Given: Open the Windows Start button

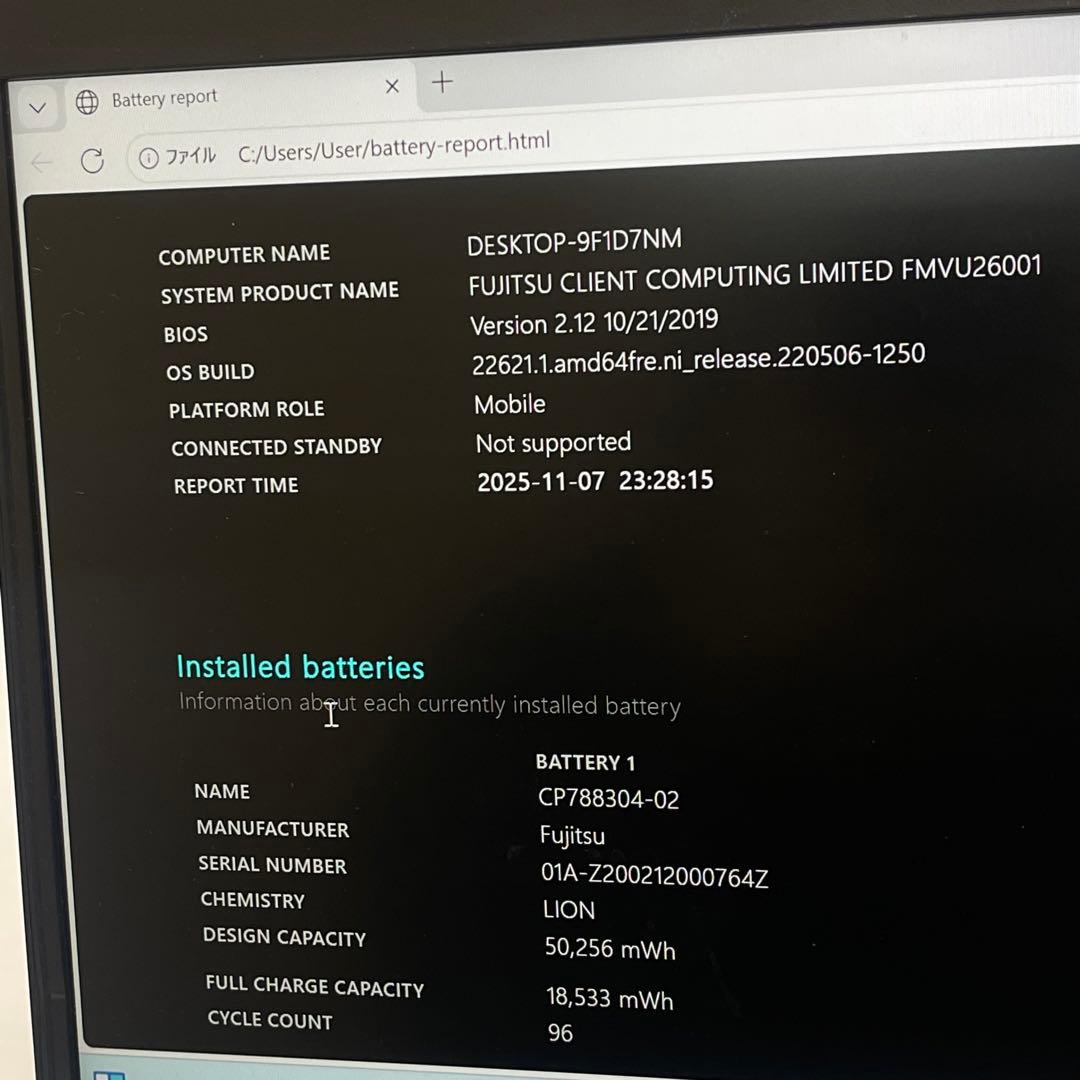Looking at the screenshot, I should point(108,1074).
